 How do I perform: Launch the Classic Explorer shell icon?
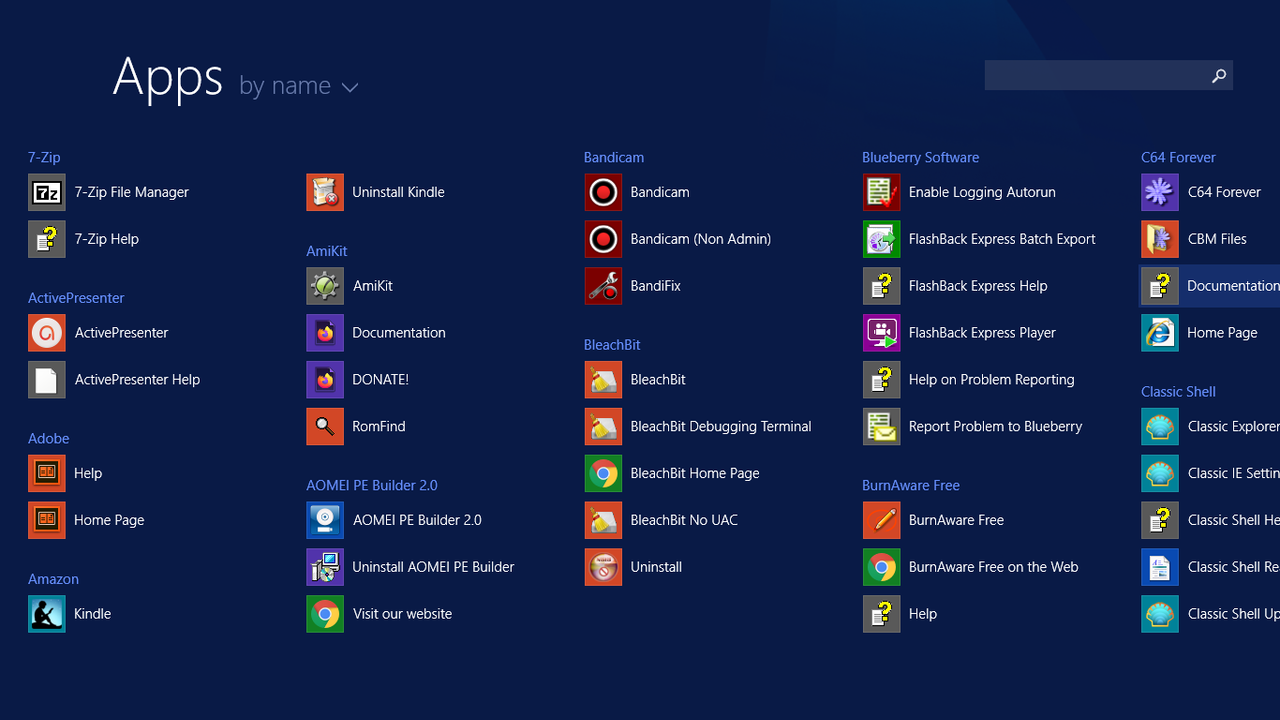point(1160,426)
